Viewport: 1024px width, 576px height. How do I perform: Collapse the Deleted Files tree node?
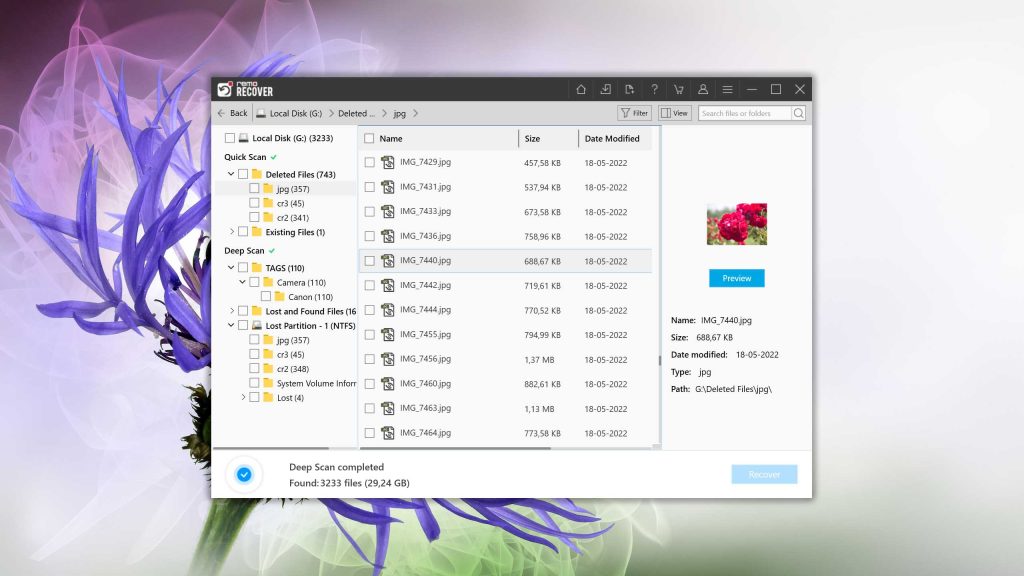pos(231,174)
